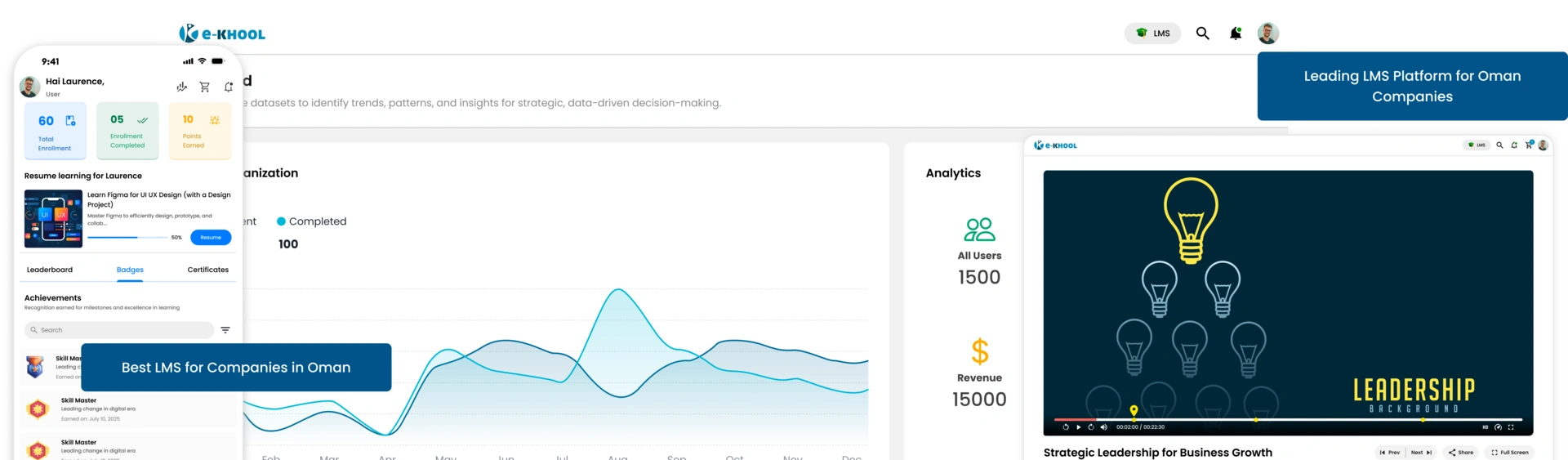1568x460 pixels.
Task: Click the video progress bar yellow pin marker
Action: pyautogui.click(x=1134, y=411)
